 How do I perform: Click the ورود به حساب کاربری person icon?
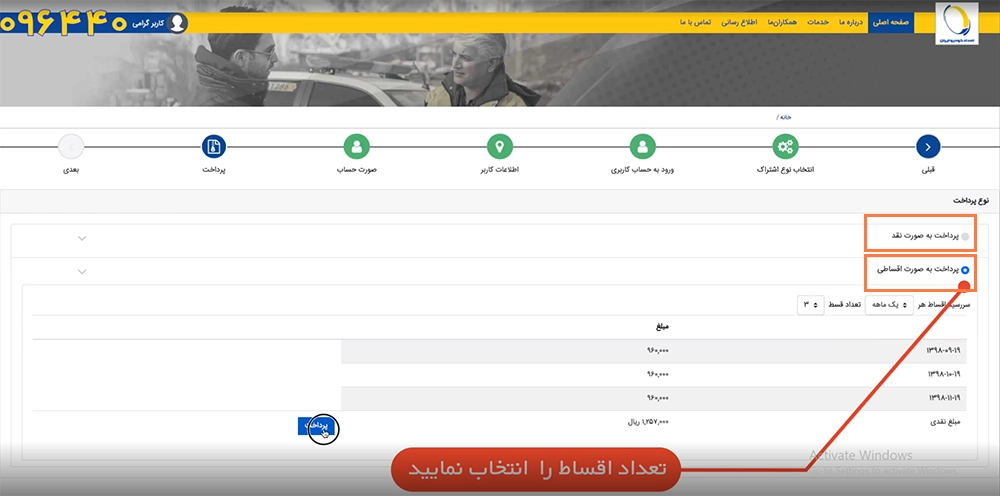coord(642,147)
